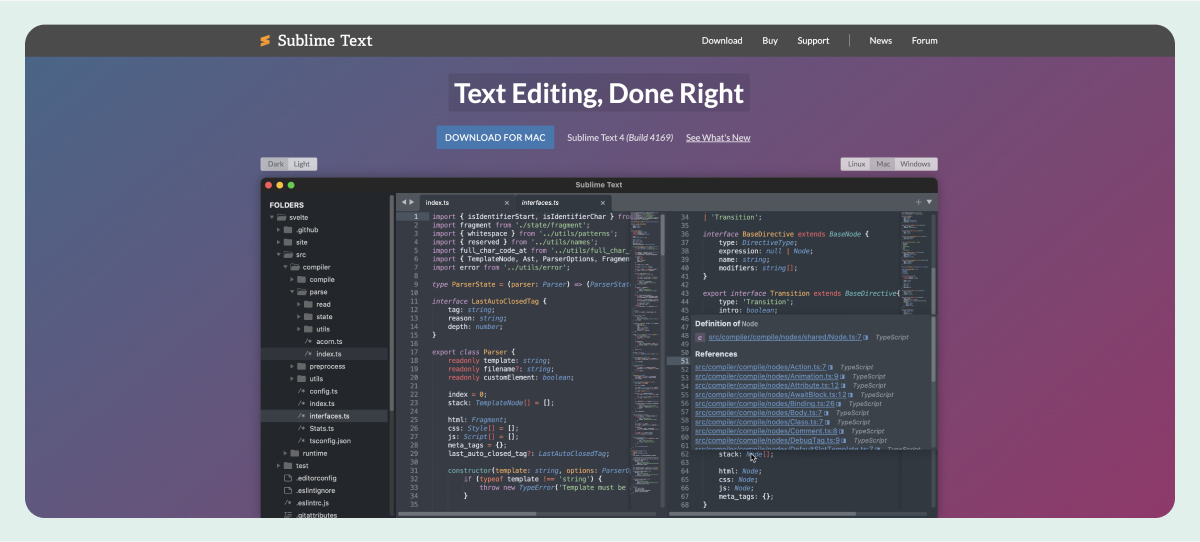Switch screenshot theme to Light
Viewport: 1200px width, 542px height.
point(302,164)
